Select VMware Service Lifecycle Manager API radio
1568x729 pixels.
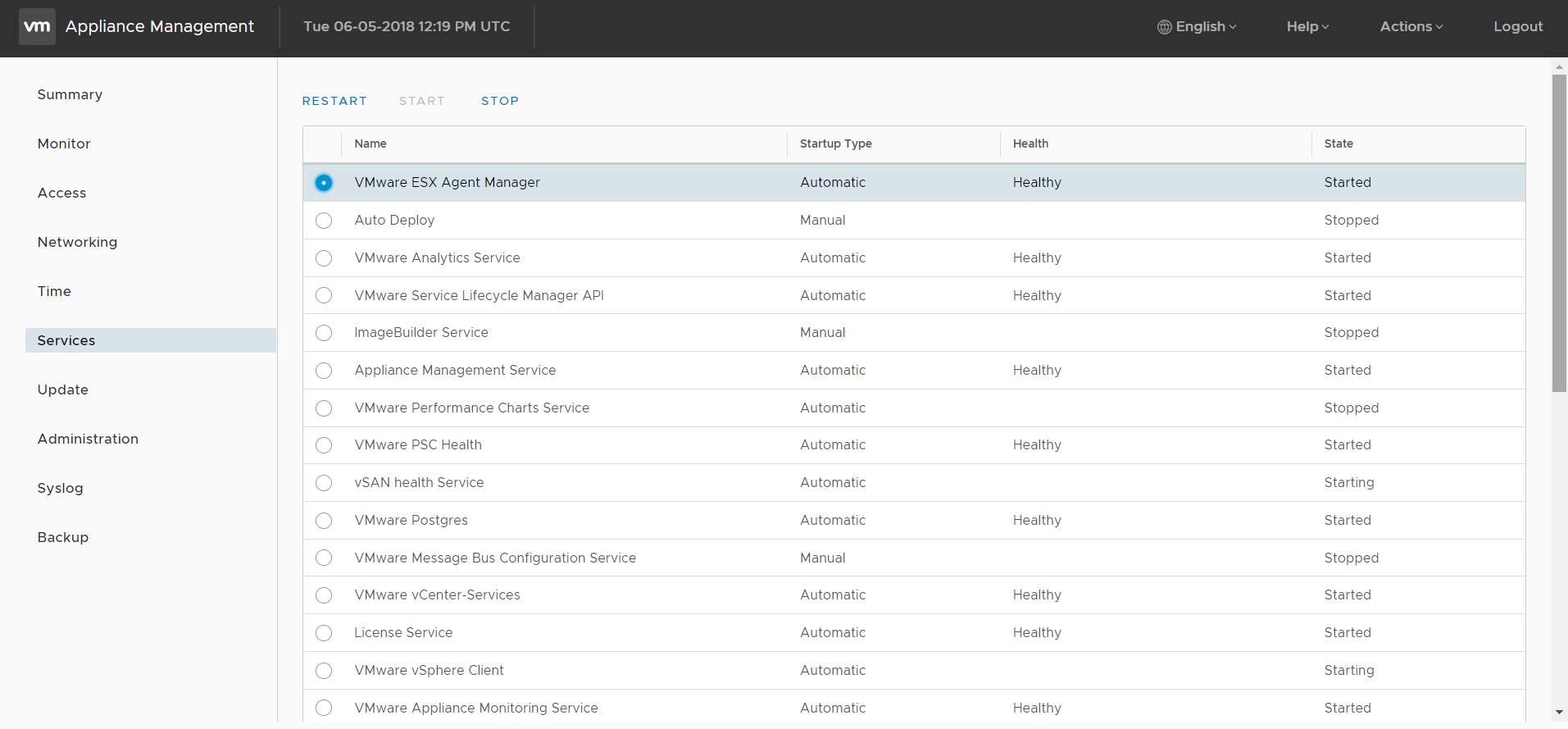point(324,295)
